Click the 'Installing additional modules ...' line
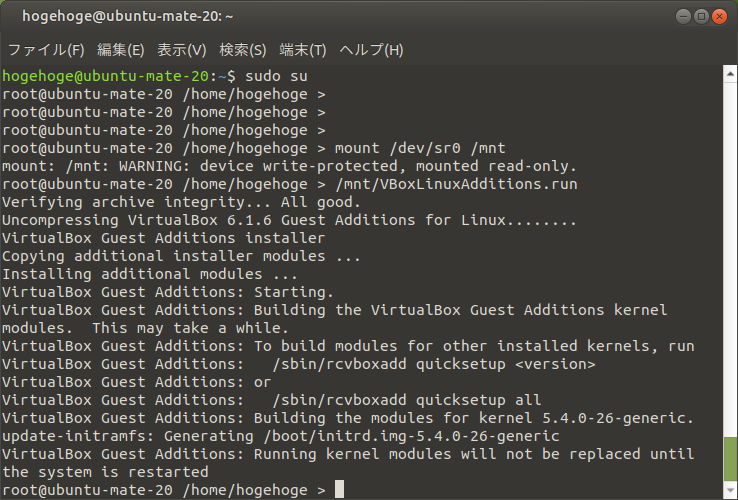 click(x=150, y=274)
